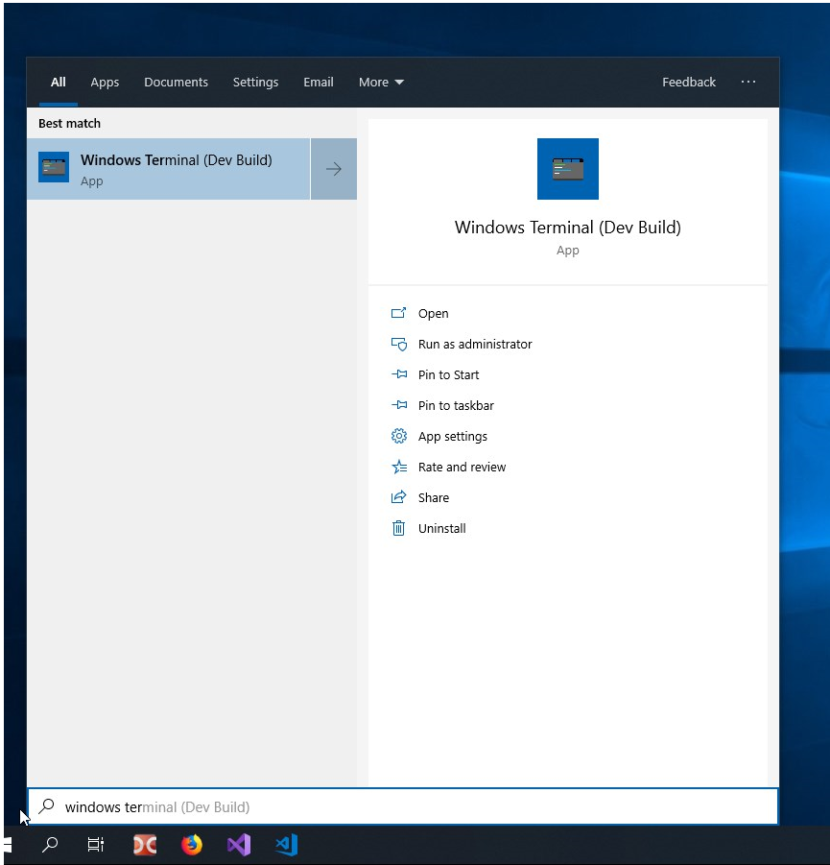The height and width of the screenshot is (865, 830).
Task: Expand the More filter dropdown
Action: click(x=380, y=82)
